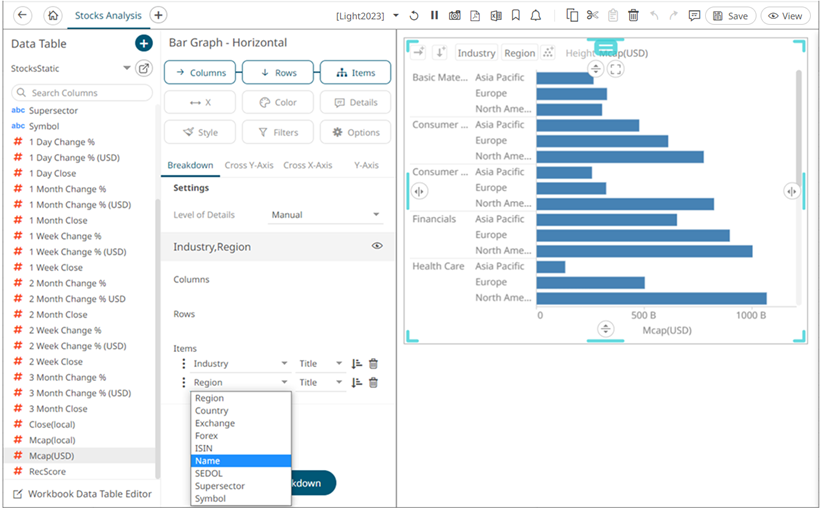Screen dimensions: 821x508
Task: Click the Save button
Action: click(730, 16)
